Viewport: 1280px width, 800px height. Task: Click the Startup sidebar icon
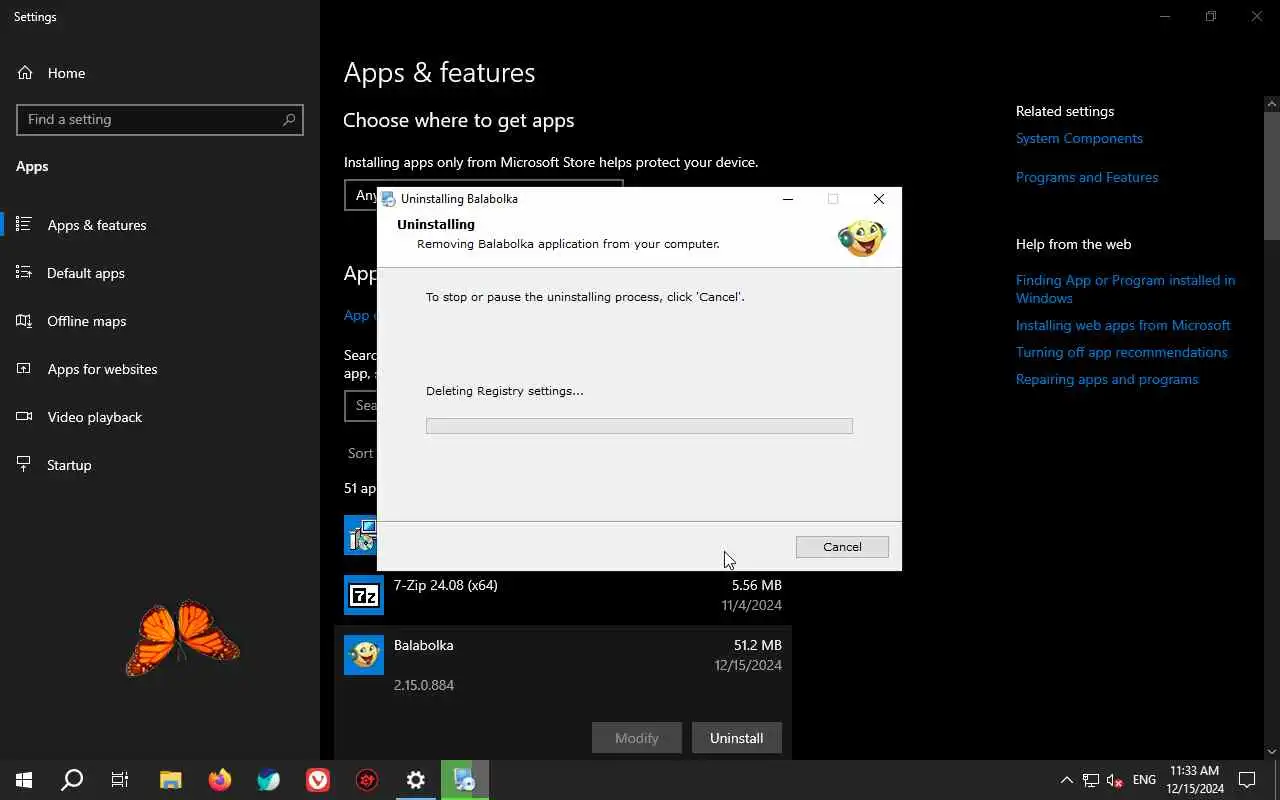pyautogui.click(x=24, y=465)
